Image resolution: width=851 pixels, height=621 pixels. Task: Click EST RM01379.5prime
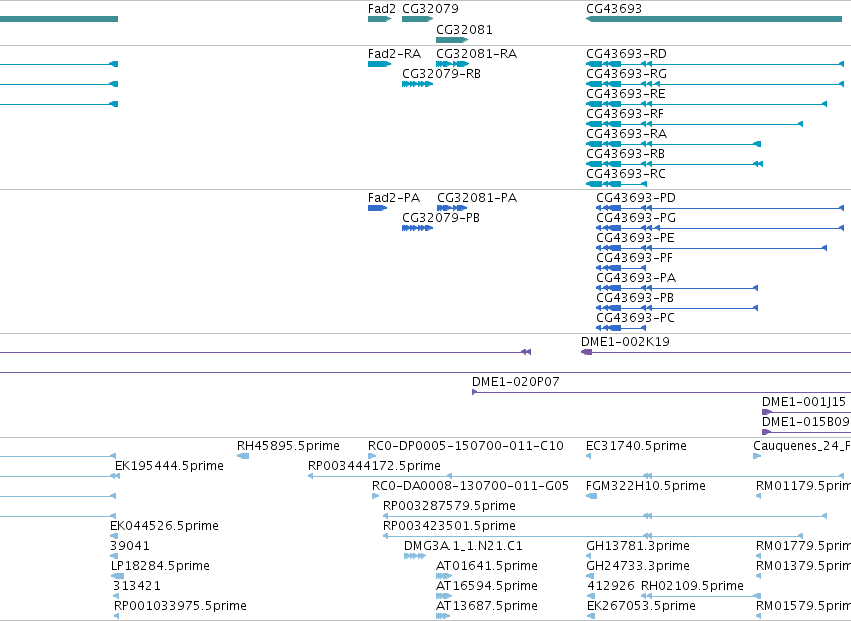(803, 567)
